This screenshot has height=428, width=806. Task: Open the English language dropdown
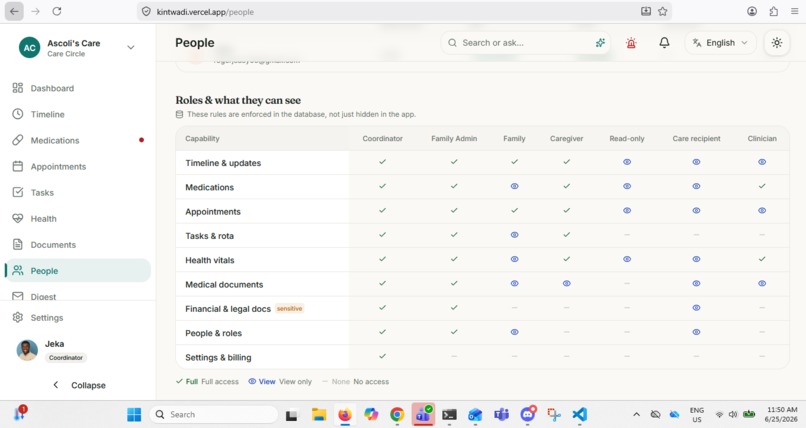pos(720,43)
